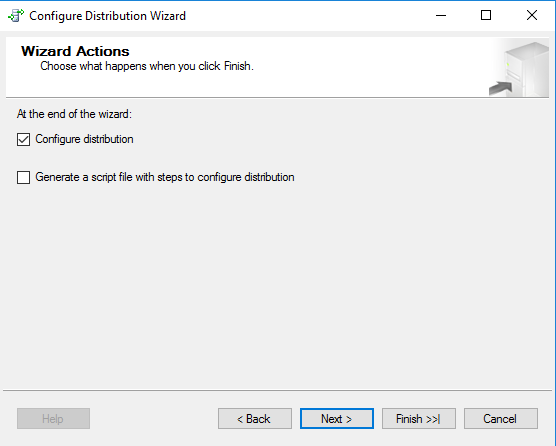Image resolution: width=556 pixels, height=446 pixels.
Task: Cancel the distribution wizard
Action: [x=501, y=419]
